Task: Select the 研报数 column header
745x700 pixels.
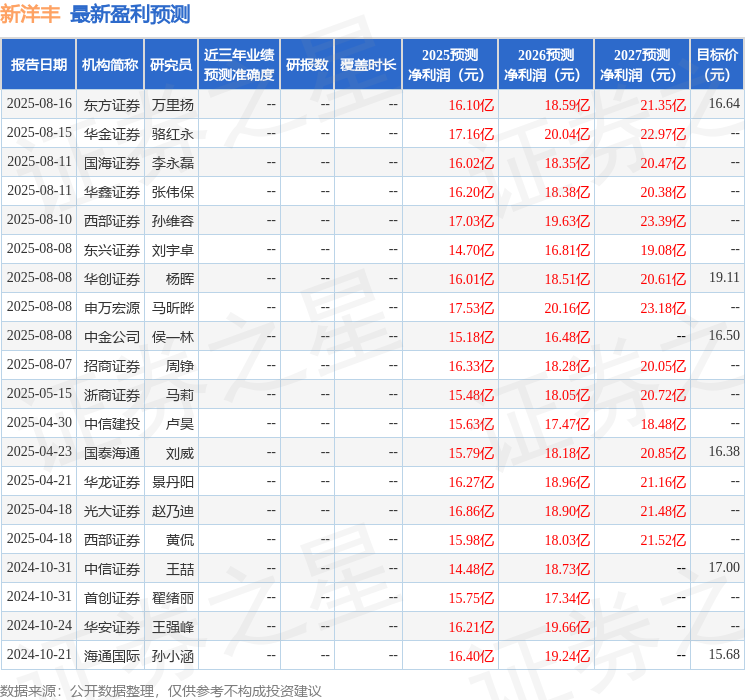Action: point(306,65)
